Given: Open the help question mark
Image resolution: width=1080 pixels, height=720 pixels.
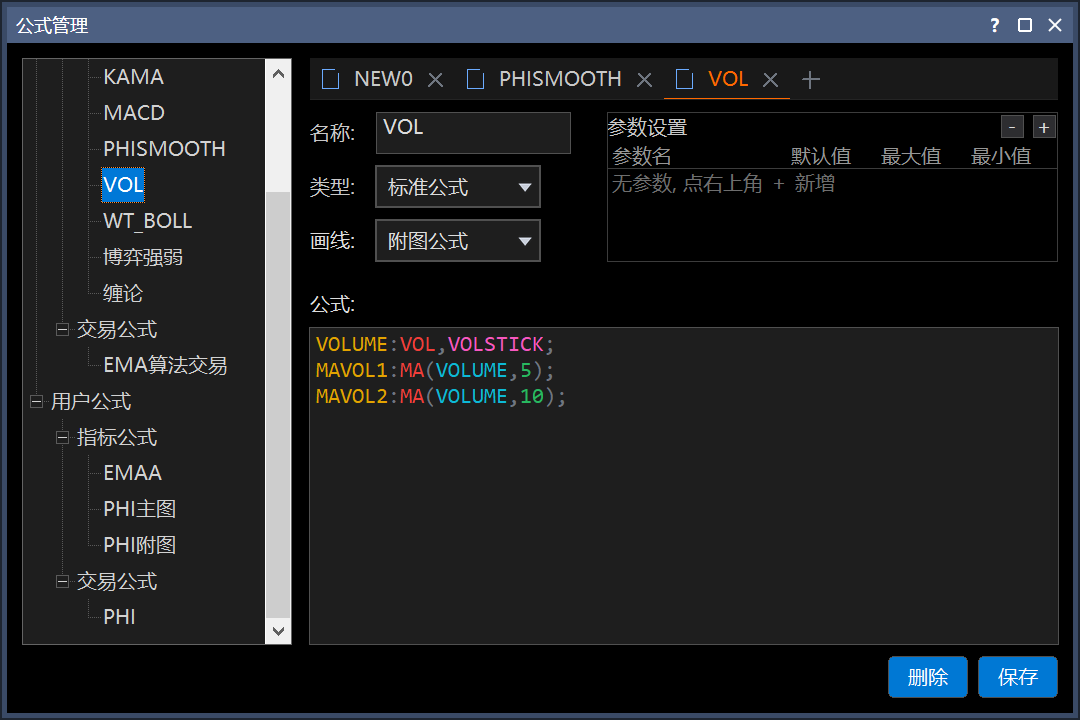Looking at the screenshot, I should pyautogui.click(x=995, y=25).
